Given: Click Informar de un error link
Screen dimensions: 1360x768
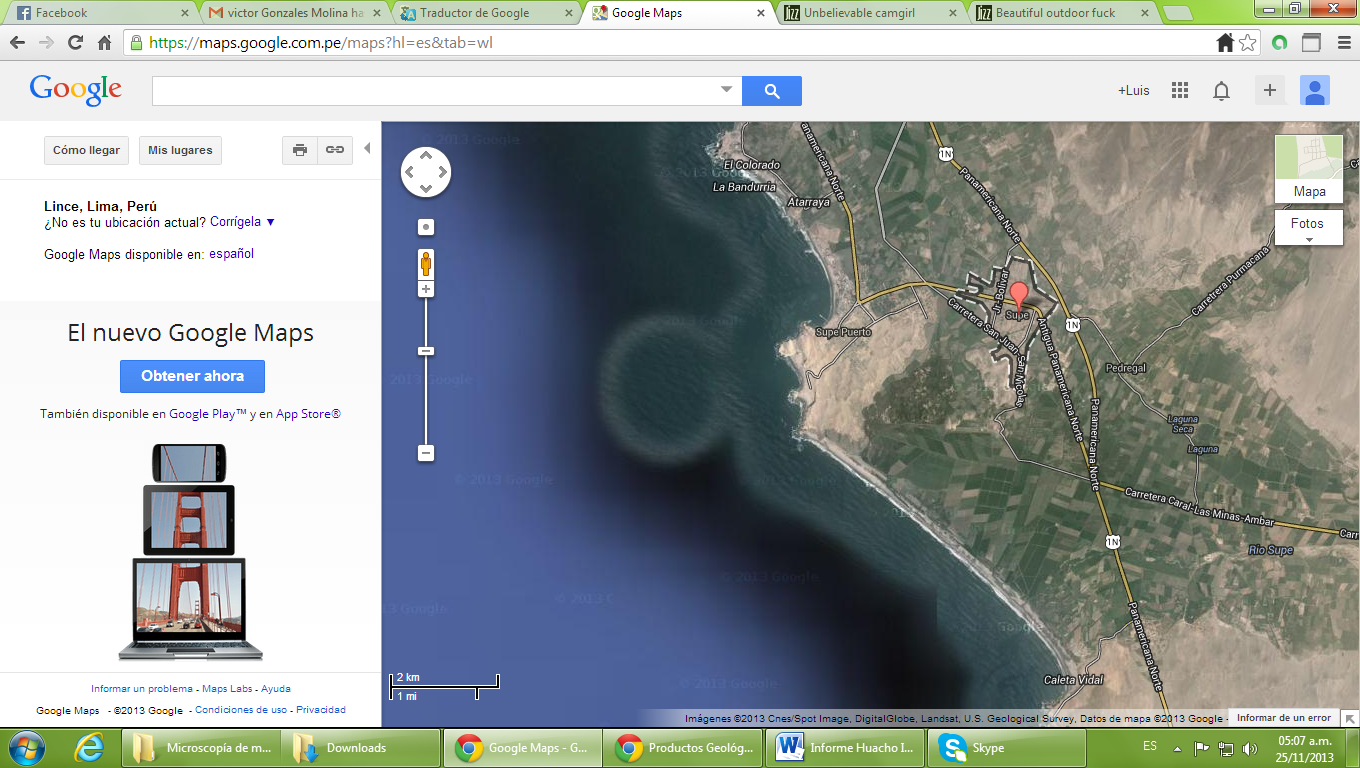Looking at the screenshot, I should coord(1284,718).
